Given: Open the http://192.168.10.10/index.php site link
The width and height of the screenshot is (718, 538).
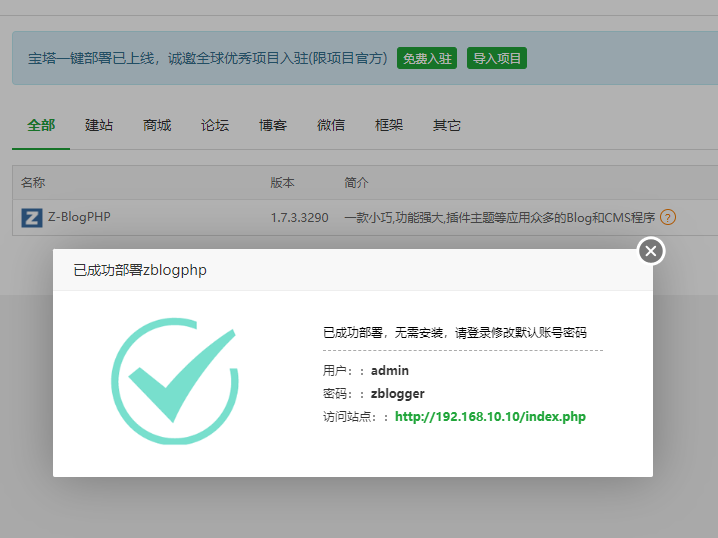Looking at the screenshot, I should (x=490, y=417).
